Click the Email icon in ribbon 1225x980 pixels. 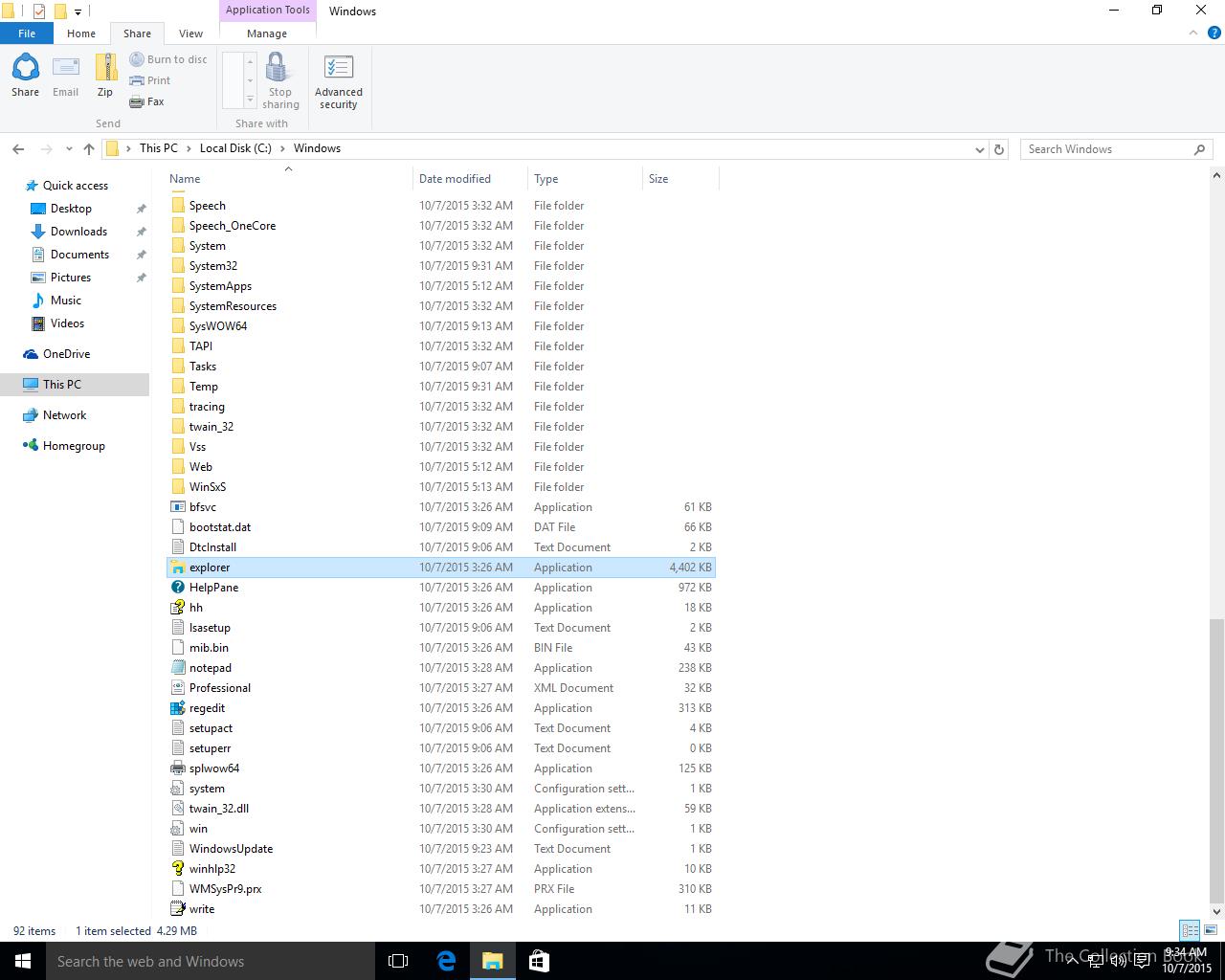click(x=65, y=76)
